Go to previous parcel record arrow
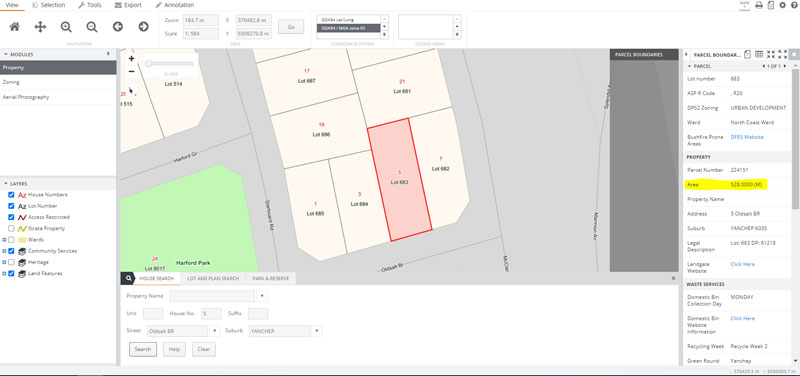This screenshot has height=376, width=800. pos(763,66)
